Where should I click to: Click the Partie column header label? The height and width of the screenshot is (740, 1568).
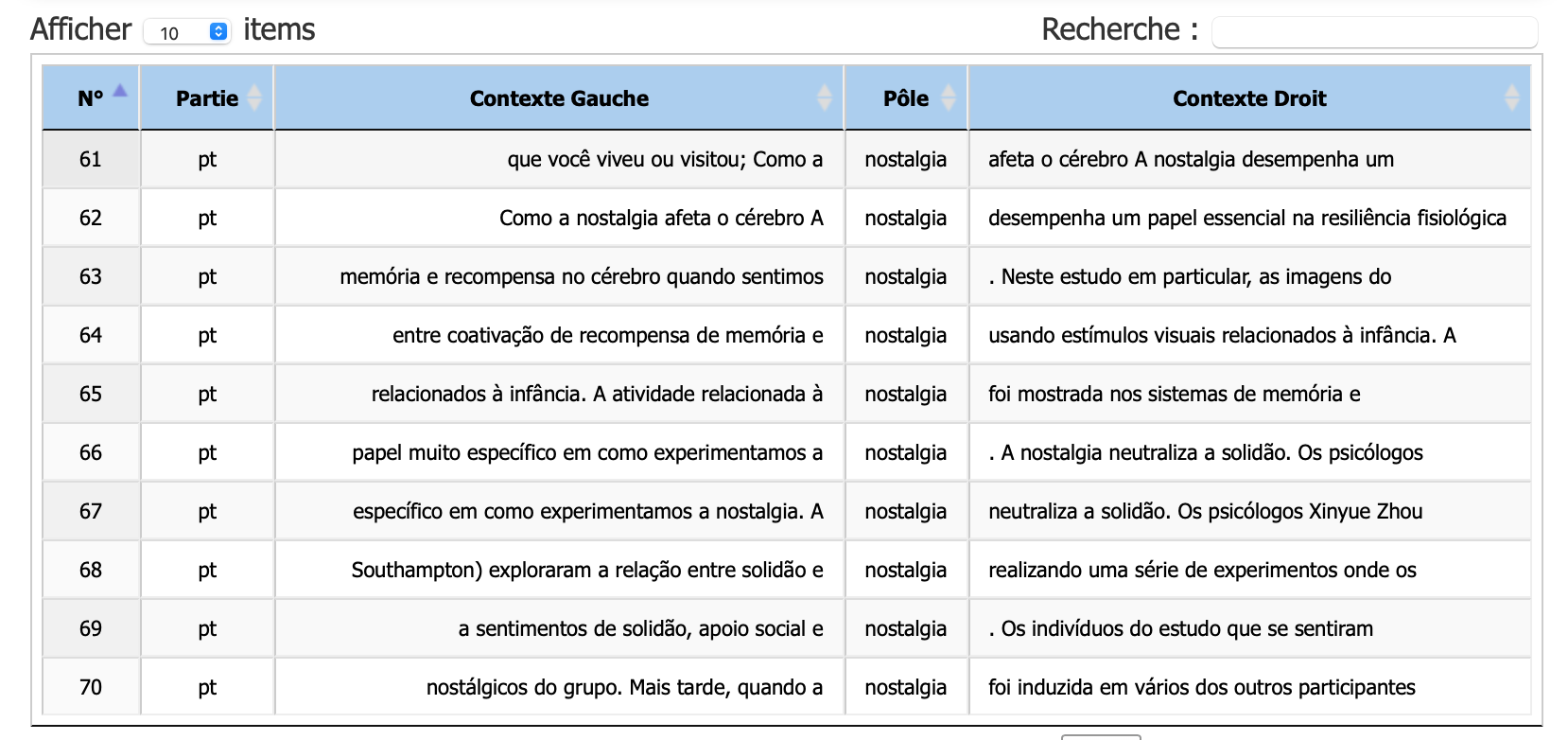point(206,98)
